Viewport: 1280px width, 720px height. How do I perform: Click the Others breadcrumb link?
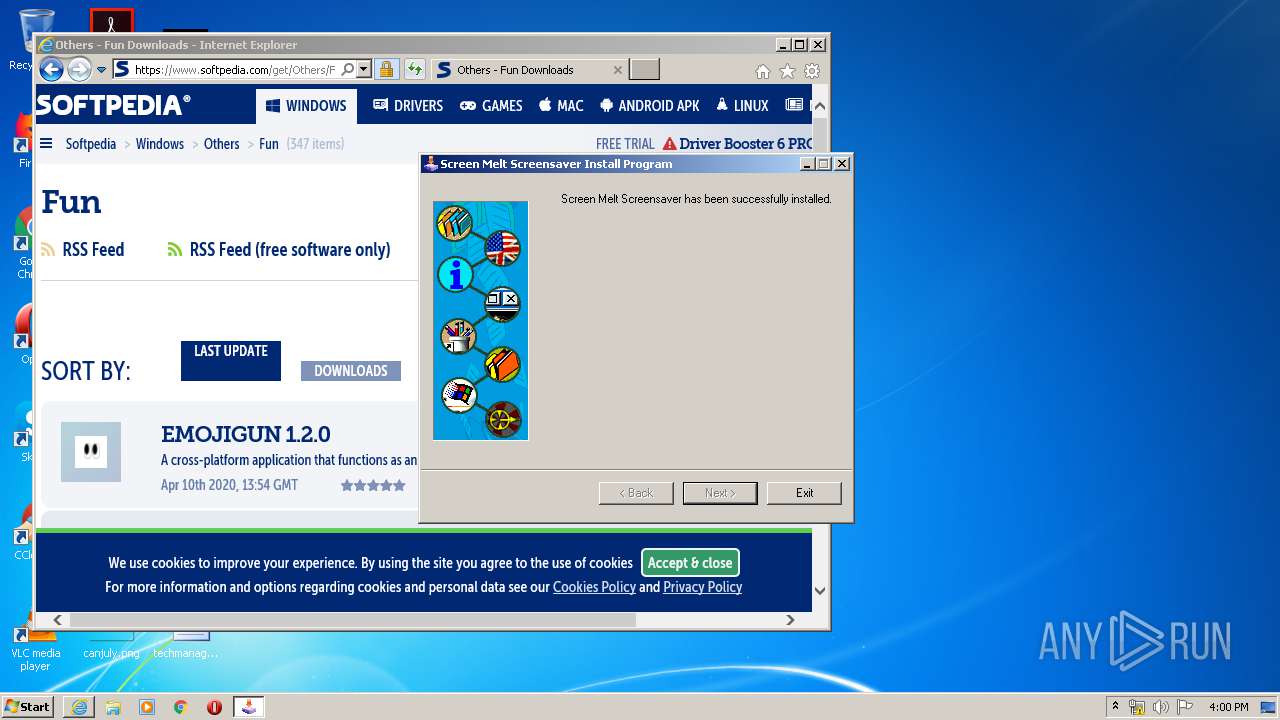221,144
